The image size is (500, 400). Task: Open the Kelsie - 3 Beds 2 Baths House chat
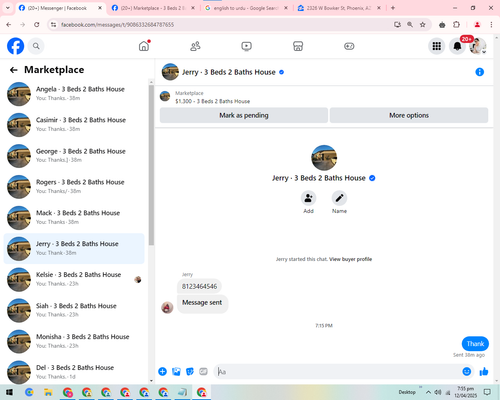74,279
